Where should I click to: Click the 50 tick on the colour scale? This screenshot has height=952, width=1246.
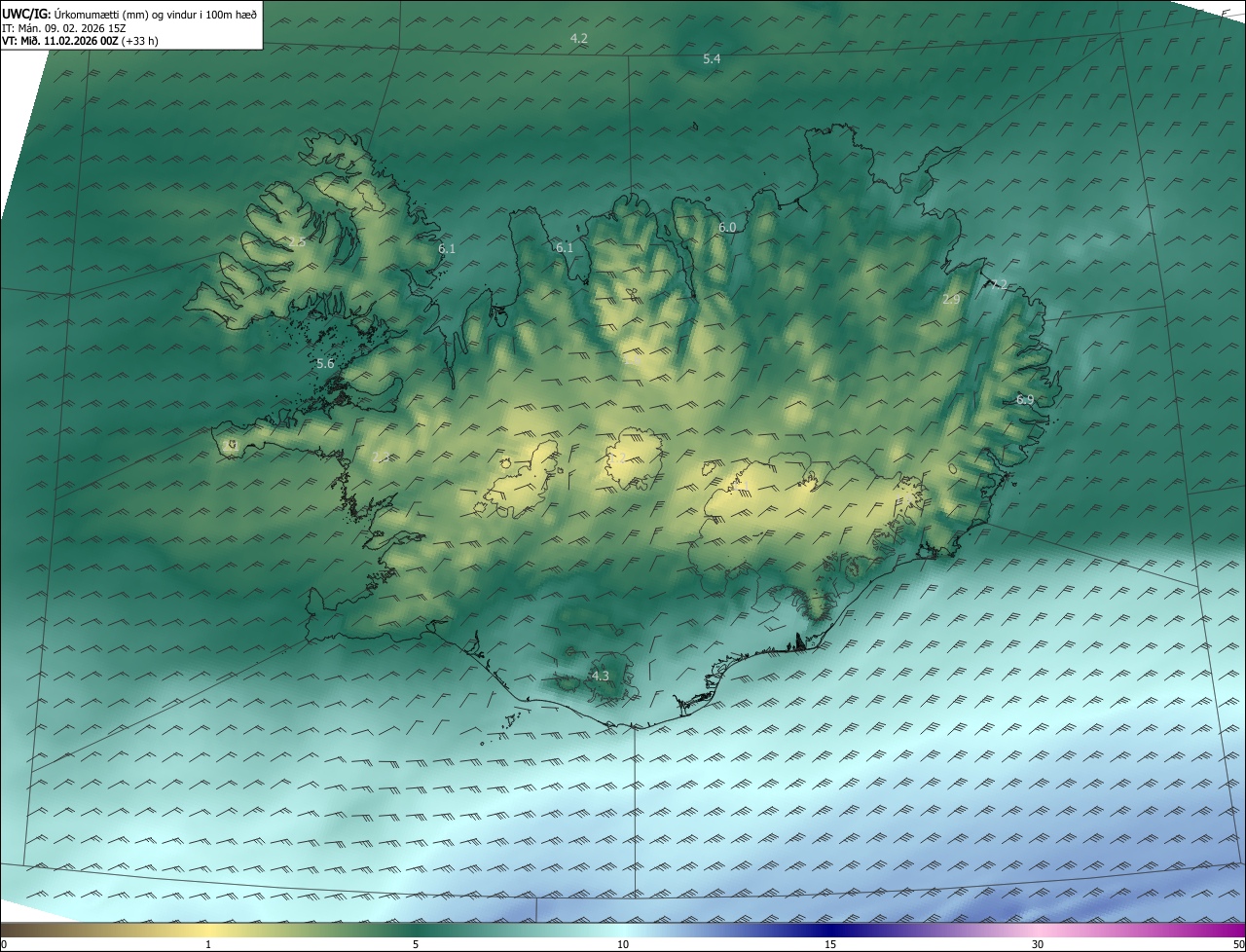tap(1238, 945)
